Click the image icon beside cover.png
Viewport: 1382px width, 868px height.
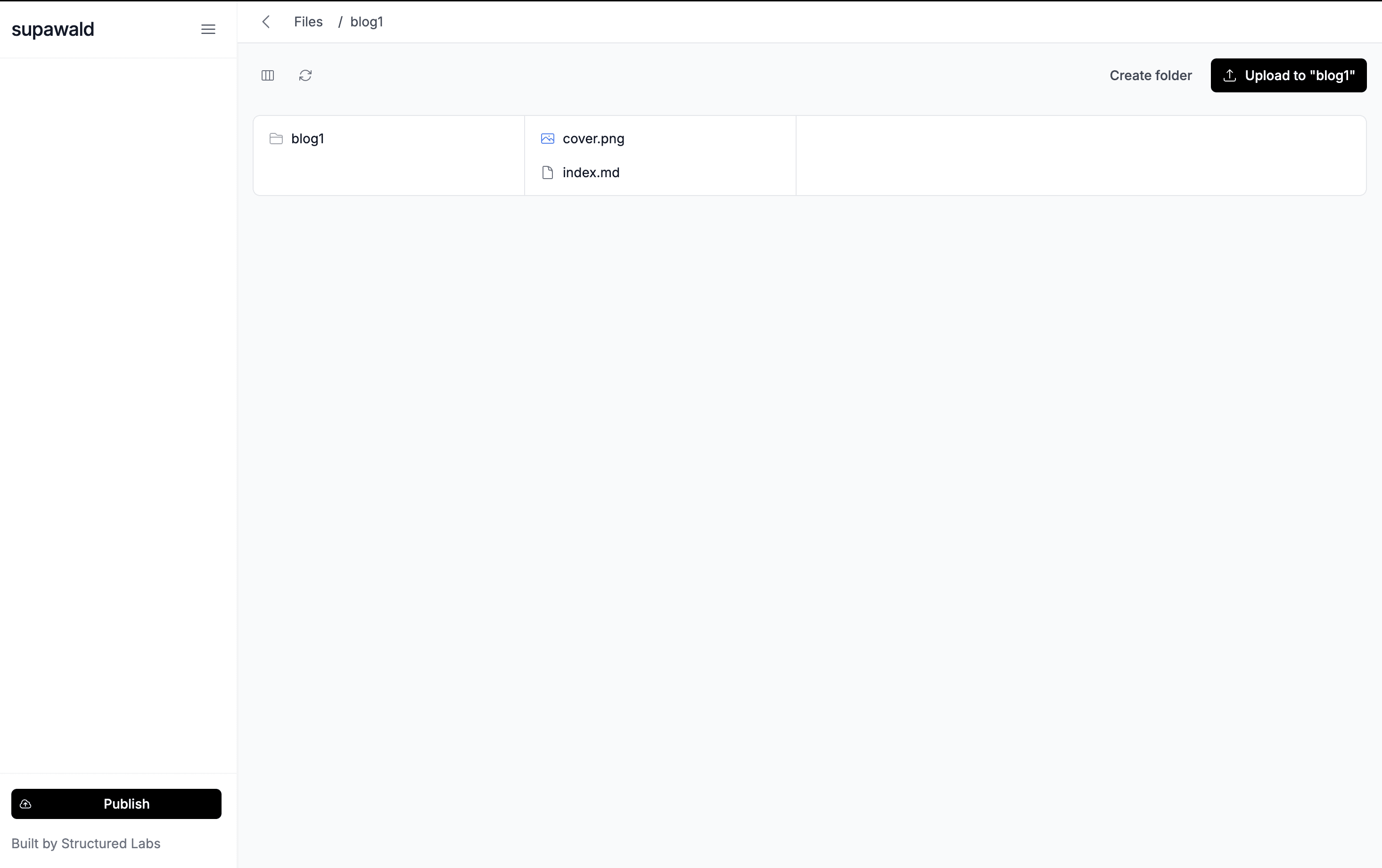(x=547, y=139)
